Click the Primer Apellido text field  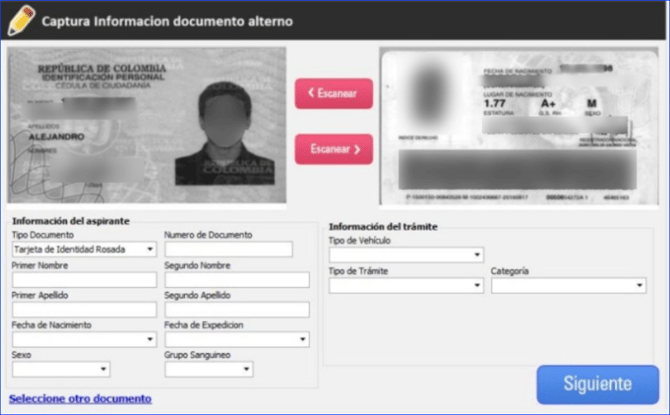pyautogui.click(x=84, y=309)
